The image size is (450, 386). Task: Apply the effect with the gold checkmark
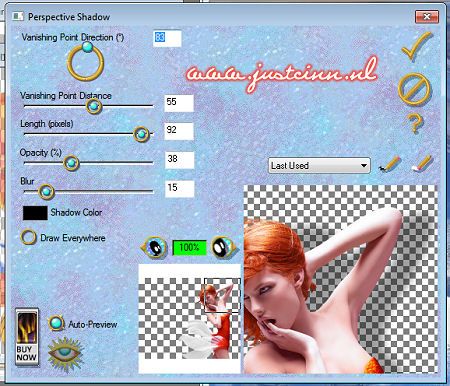[417, 47]
